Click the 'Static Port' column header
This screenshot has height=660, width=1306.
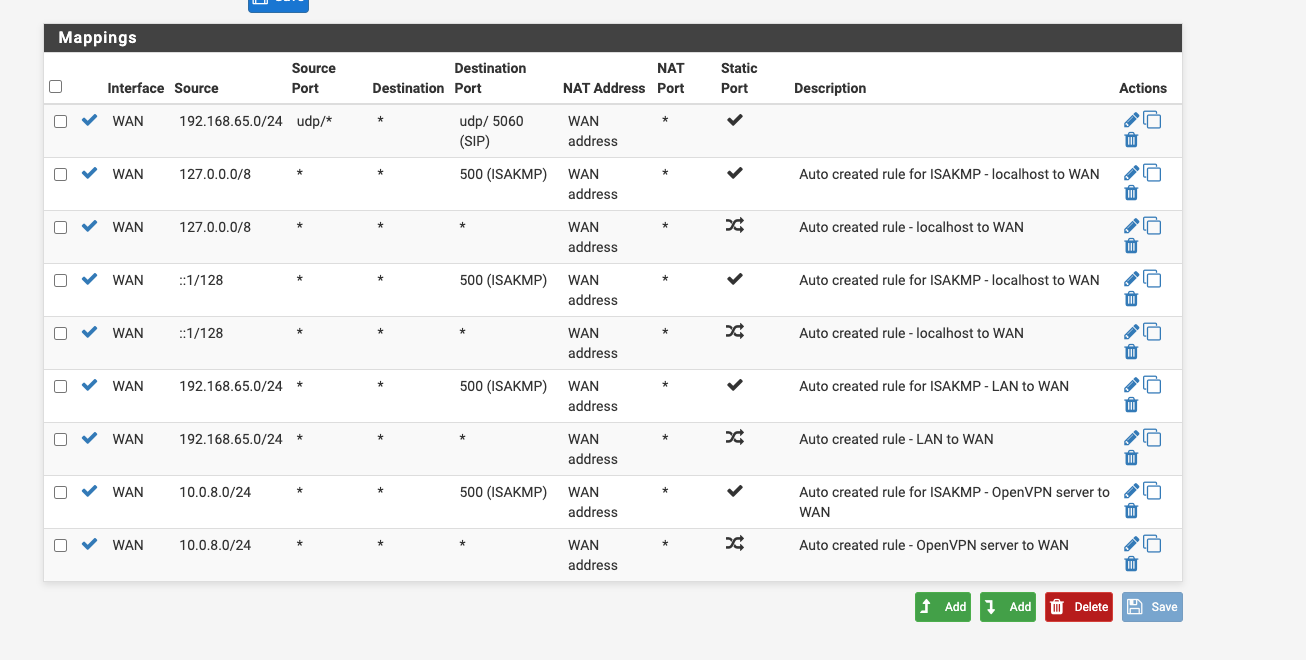coord(739,78)
